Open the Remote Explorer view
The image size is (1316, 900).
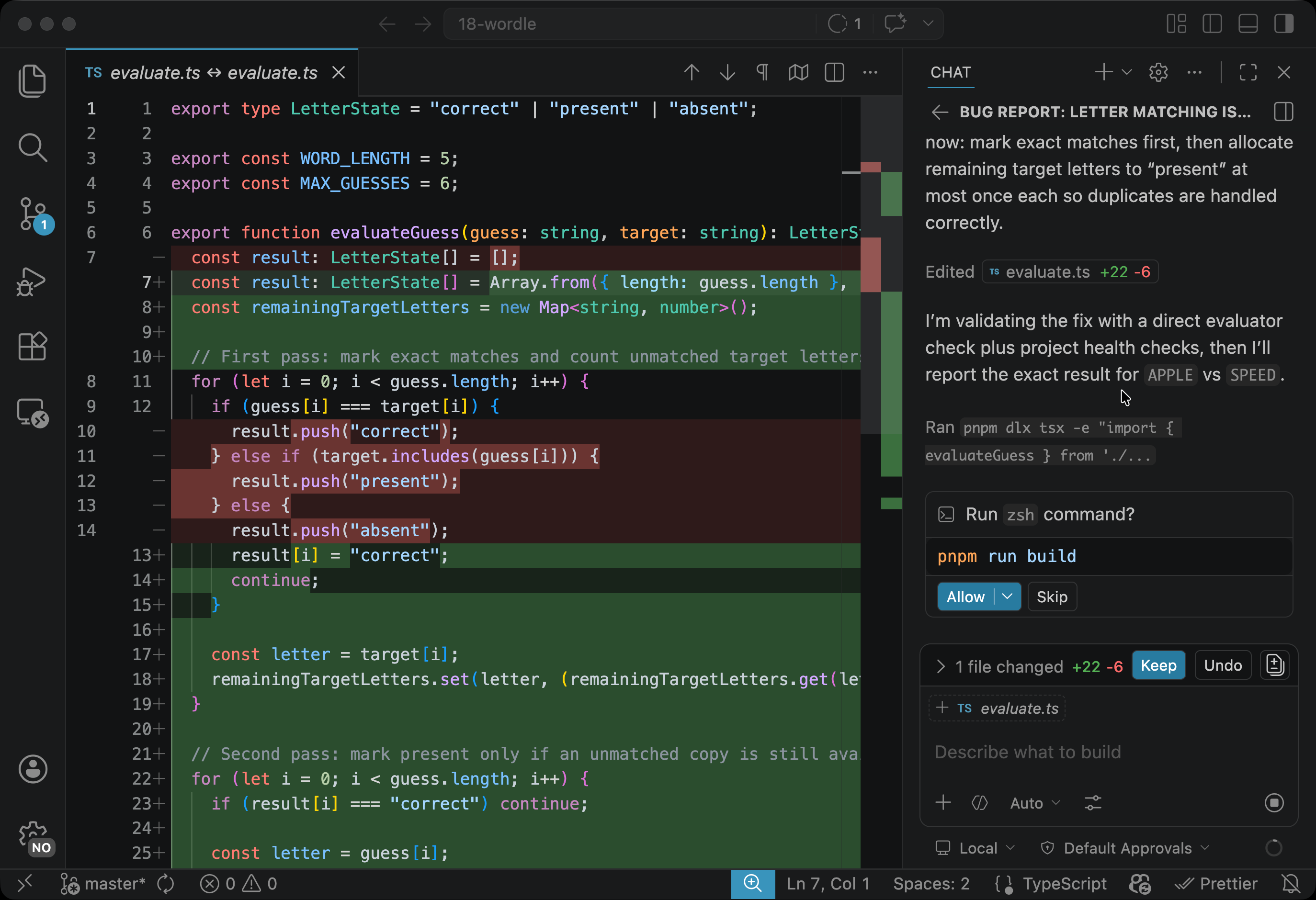coord(32,413)
